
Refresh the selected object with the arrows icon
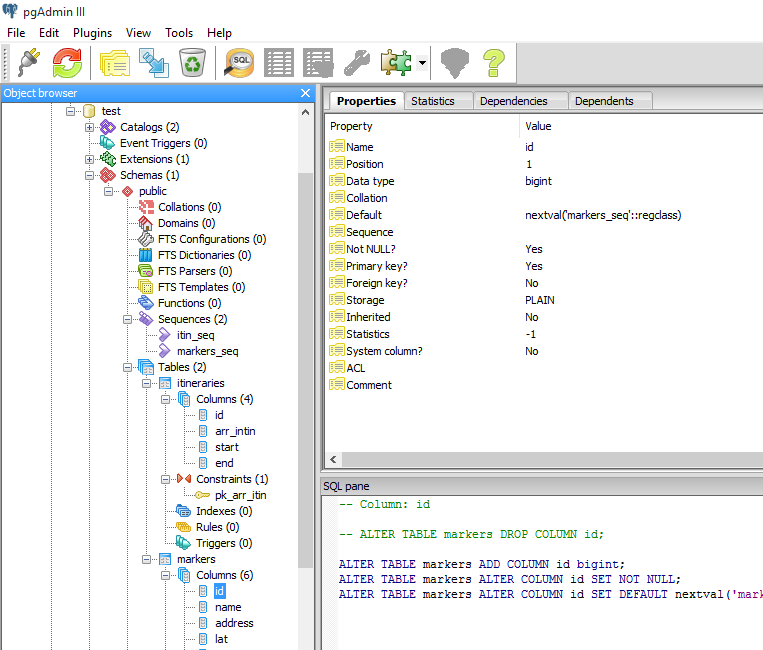pos(67,63)
